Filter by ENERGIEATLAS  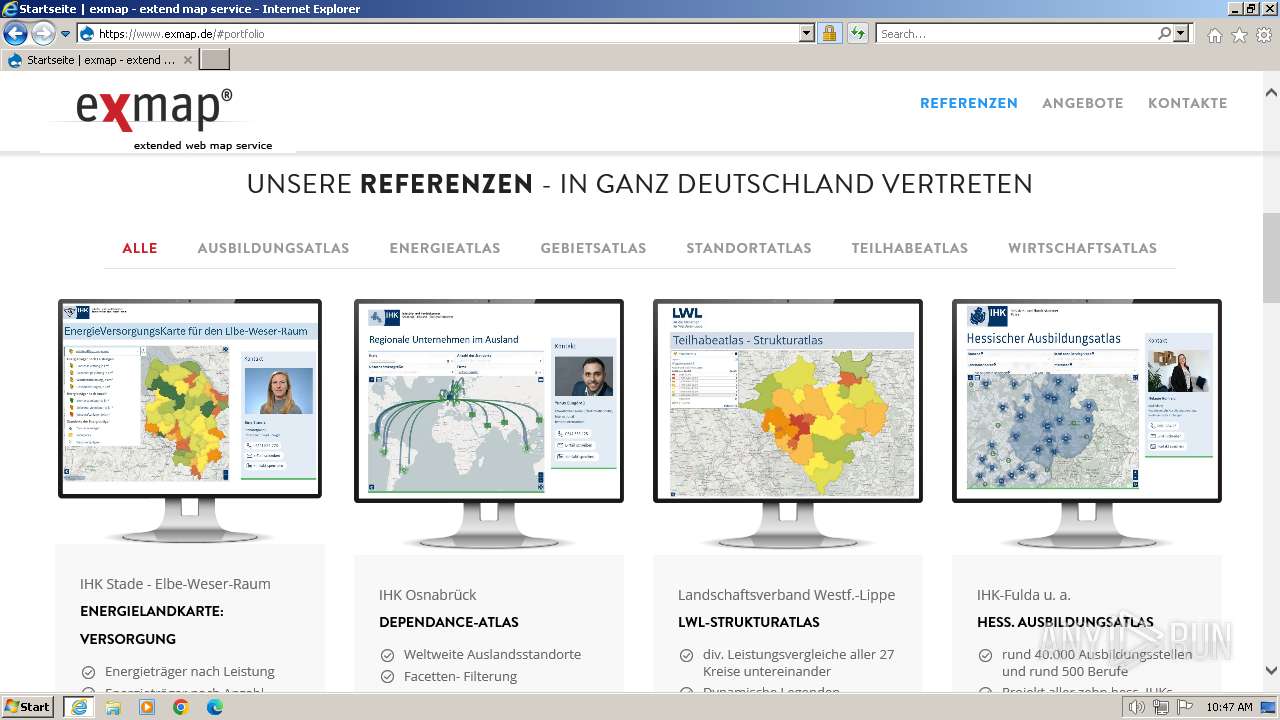pos(445,248)
